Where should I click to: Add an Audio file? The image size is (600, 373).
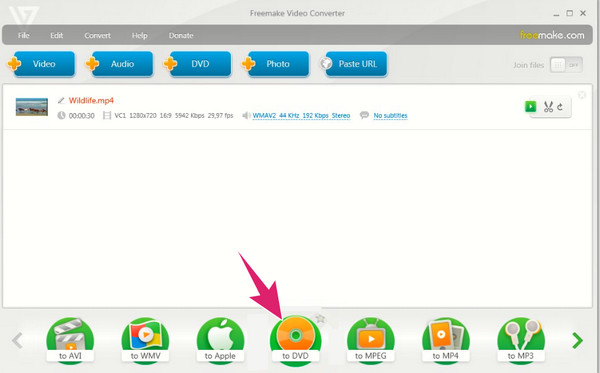pos(119,64)
